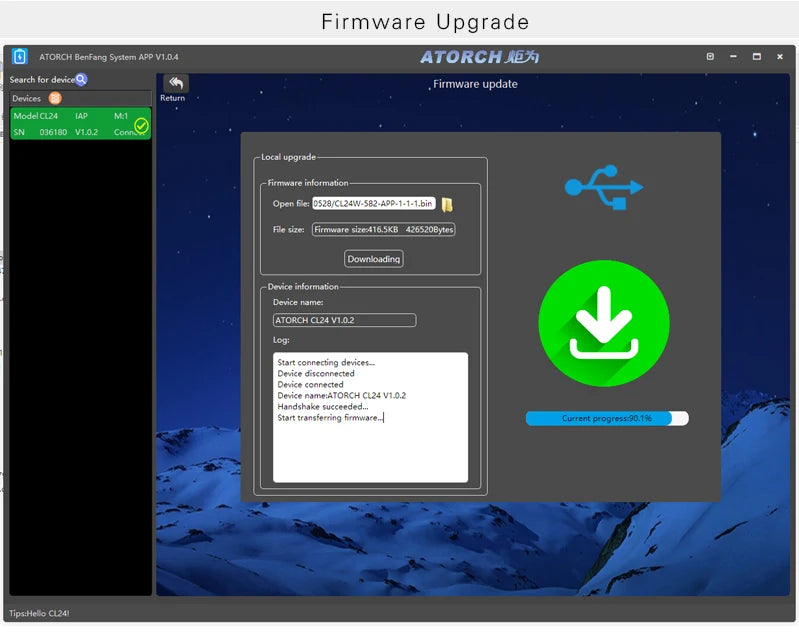Click the blue USB connection icon
Viewport: 799px width, 633px height.
604,187
